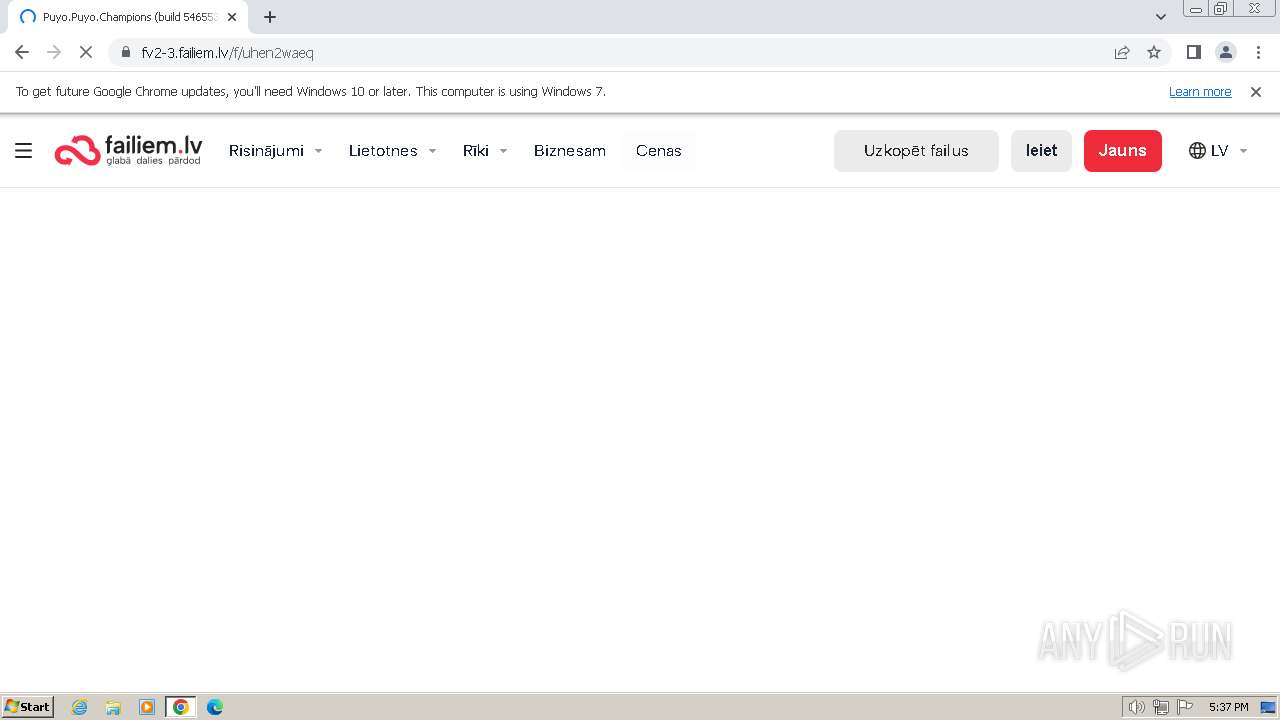
Task: Open the Chrome profile avatar
Action: [x=1225, y=52]
